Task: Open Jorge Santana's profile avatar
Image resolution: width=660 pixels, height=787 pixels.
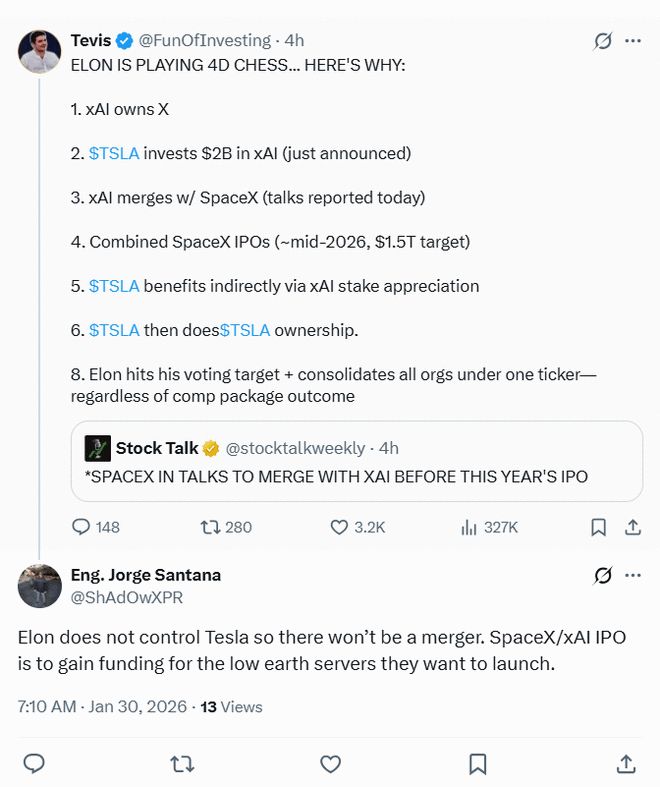Action: pos(39,586)
